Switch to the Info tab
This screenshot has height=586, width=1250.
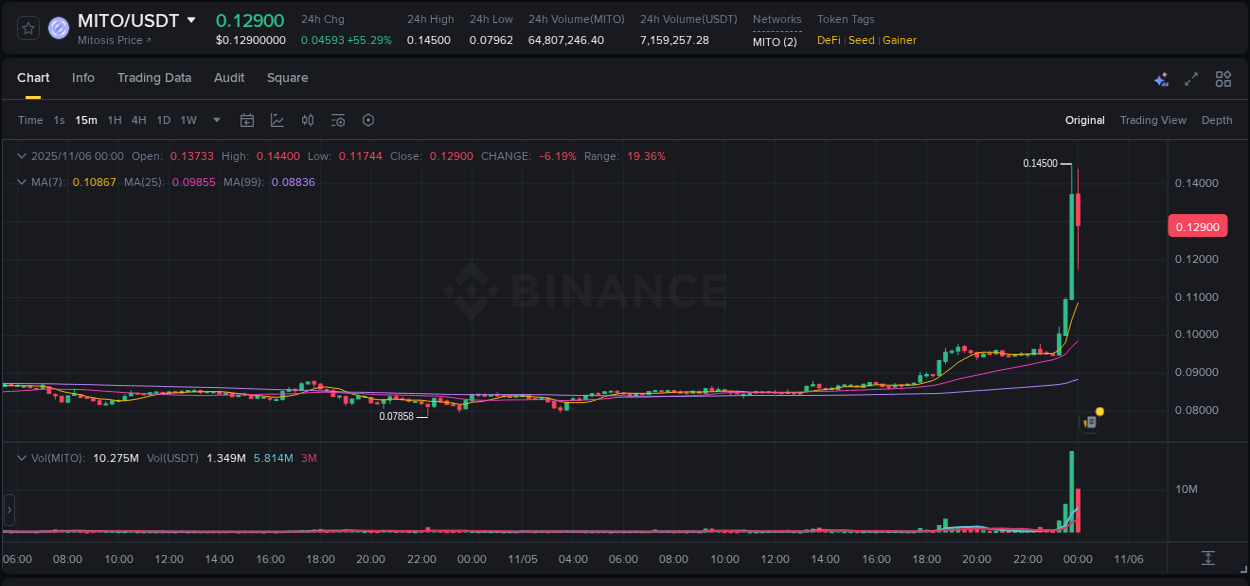(83, 77)
